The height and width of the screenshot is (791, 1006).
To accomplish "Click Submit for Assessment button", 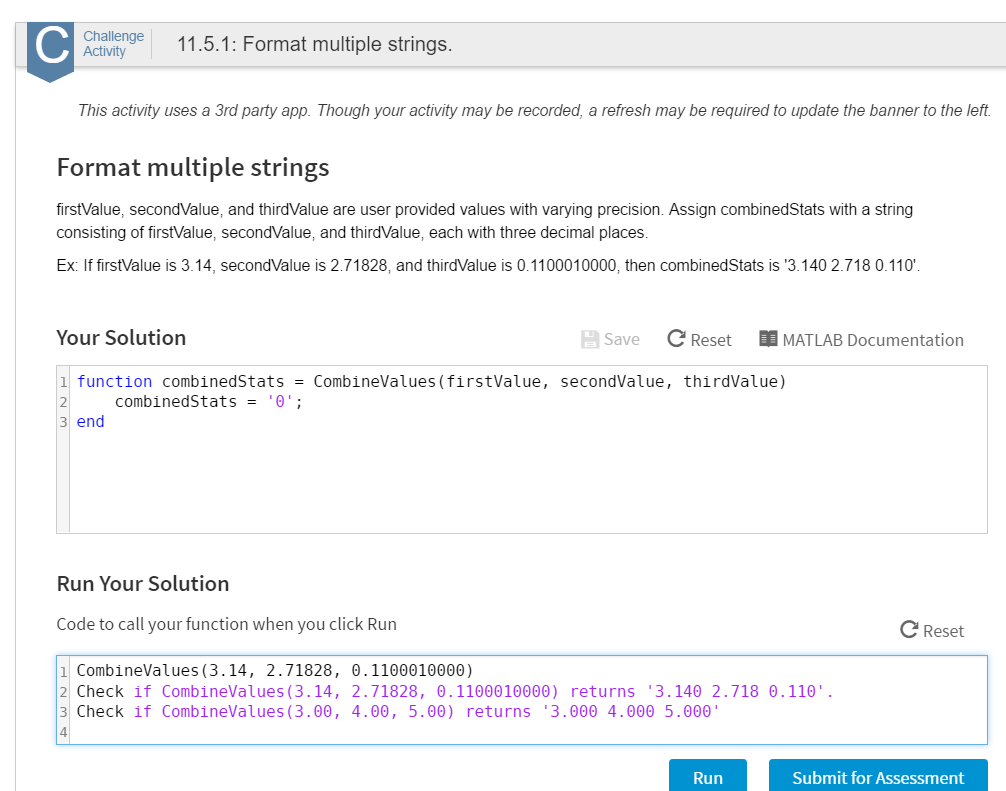I will (877, 777).
